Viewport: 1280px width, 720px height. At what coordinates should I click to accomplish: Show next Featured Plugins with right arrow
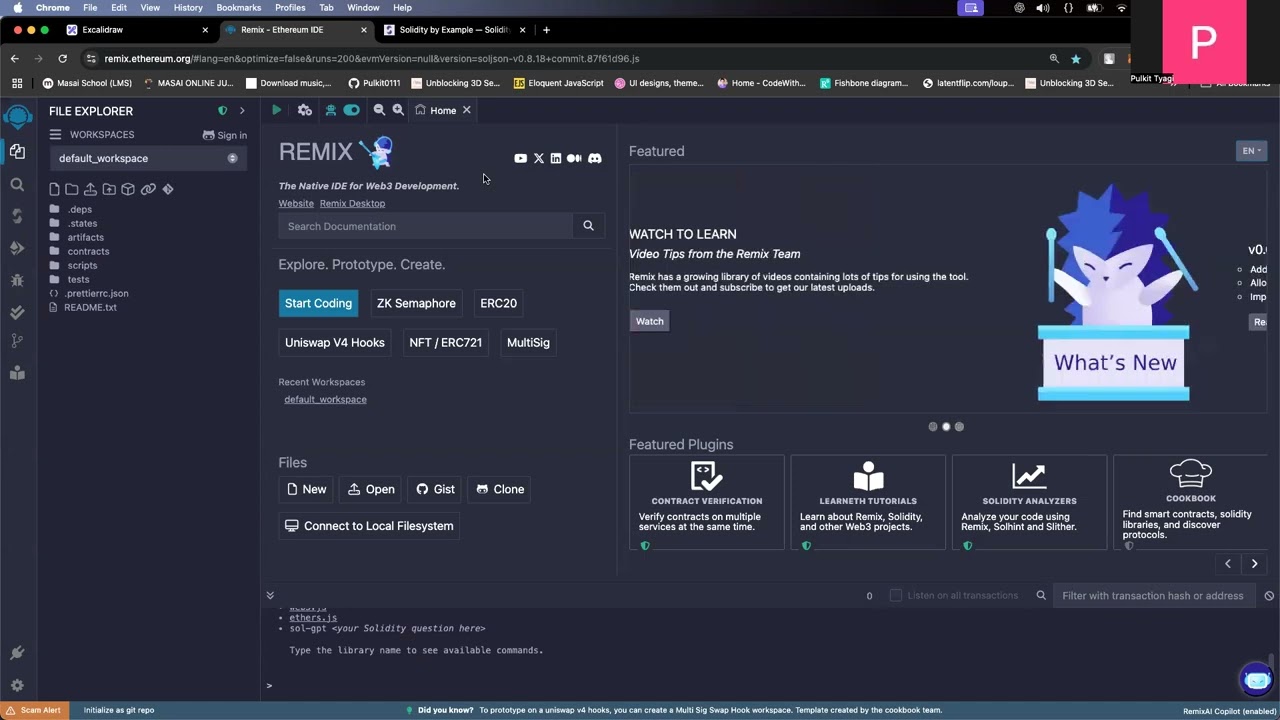(1254, 564)
